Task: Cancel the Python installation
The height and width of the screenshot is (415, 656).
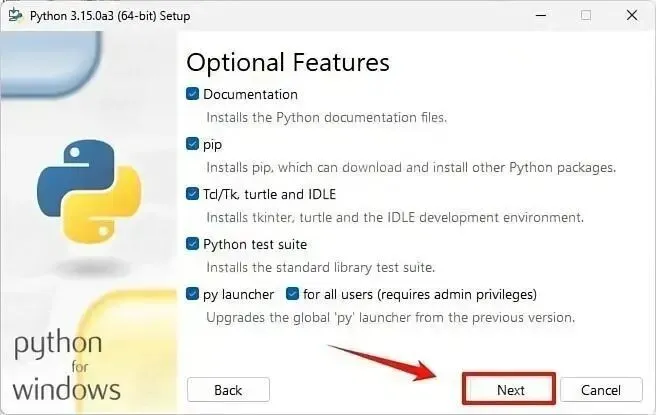Action: tap(601, 390)
